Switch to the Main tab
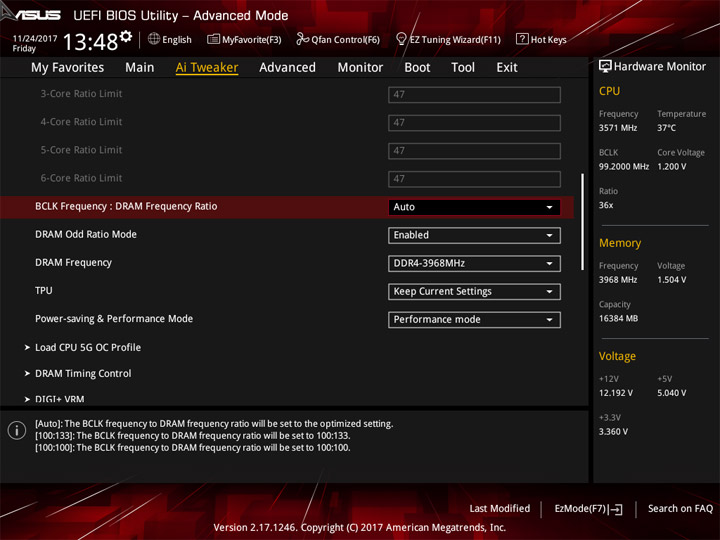720x540 pixels. [140, 68]
